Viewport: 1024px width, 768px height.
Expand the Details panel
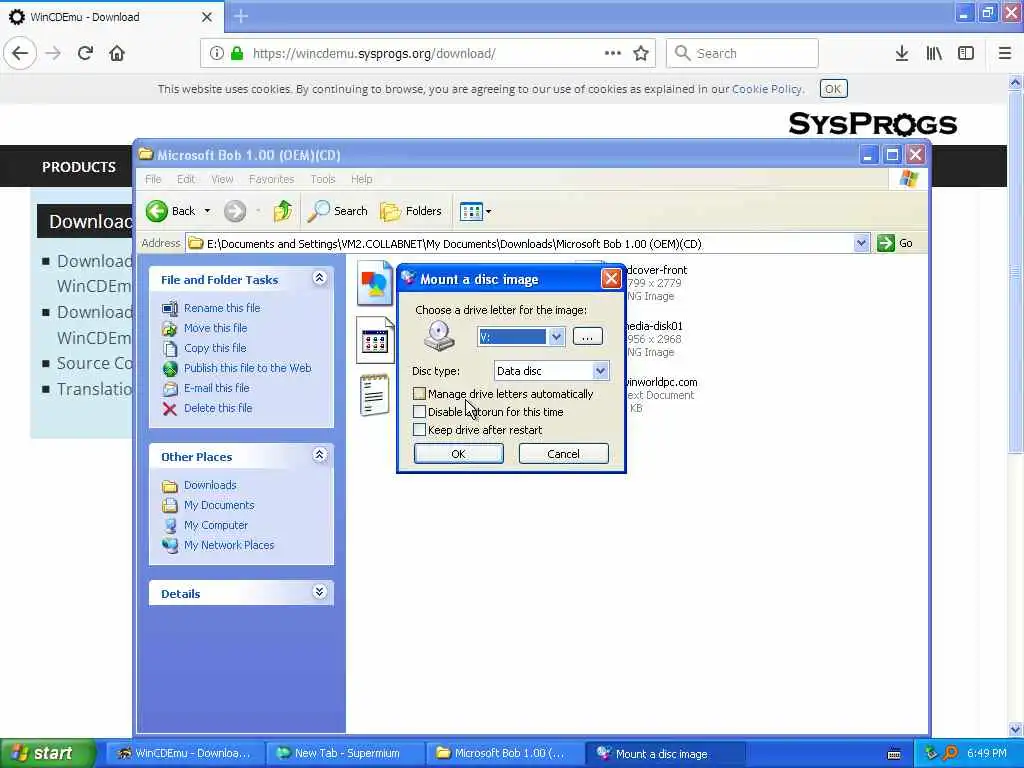click(x=319, y=592)
